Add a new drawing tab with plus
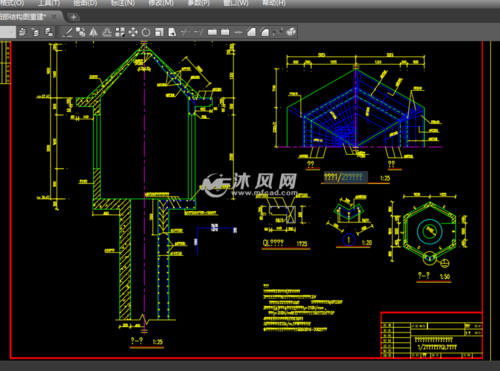 click(x=73, y=17)
